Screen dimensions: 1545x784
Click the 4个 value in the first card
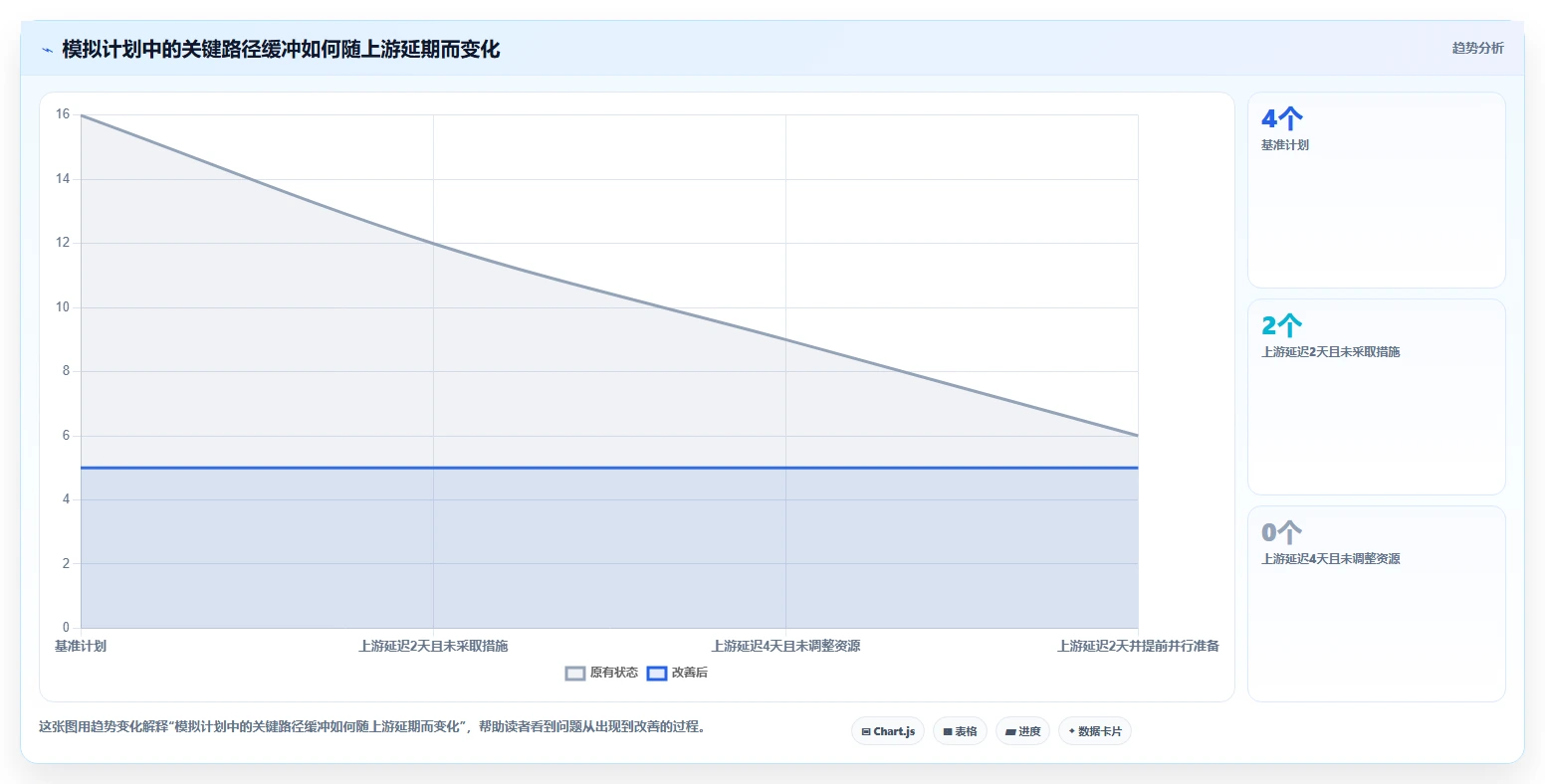[x=1282, y=119]
